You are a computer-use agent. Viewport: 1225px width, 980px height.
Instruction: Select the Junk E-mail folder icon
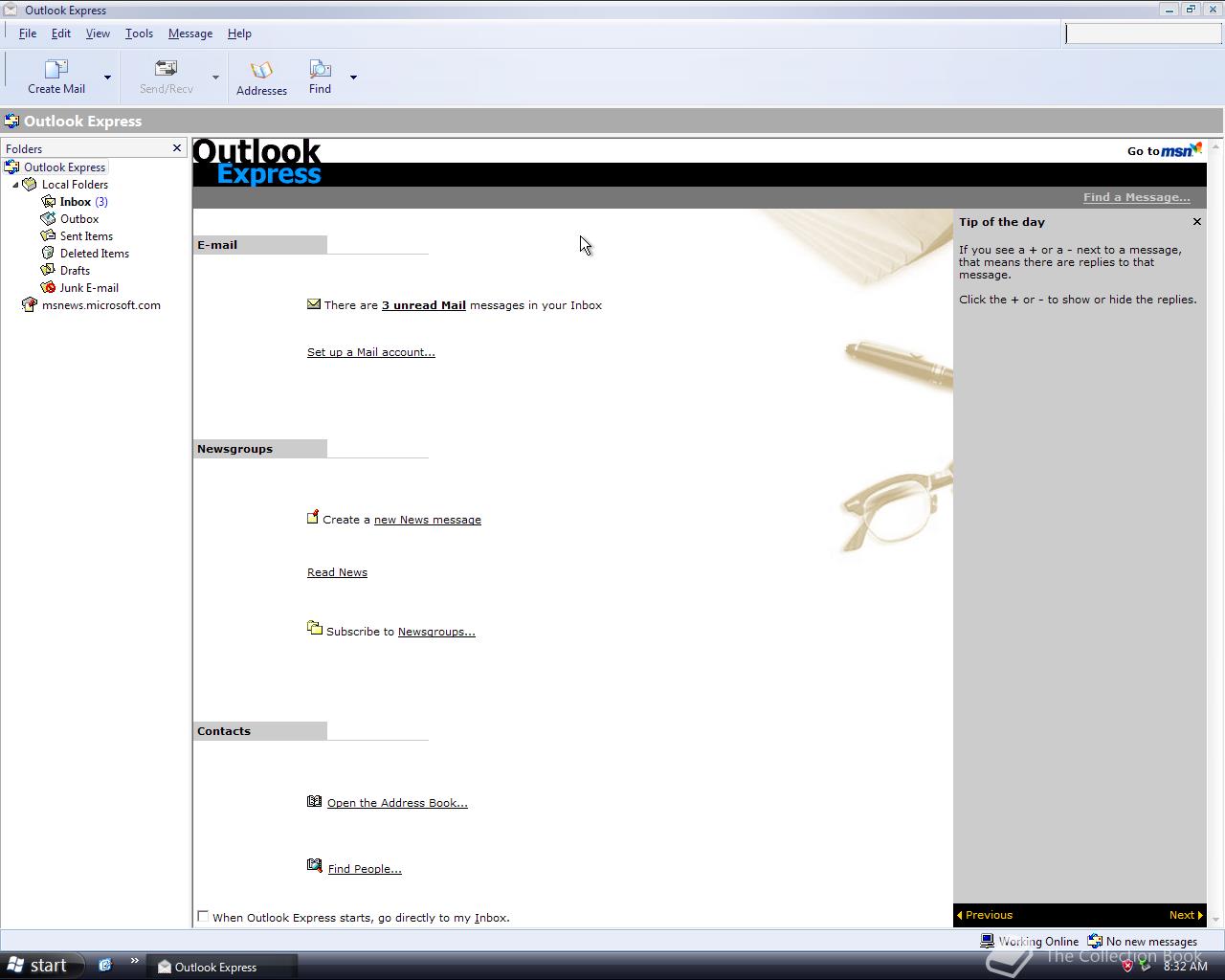[x=48, y=288]
